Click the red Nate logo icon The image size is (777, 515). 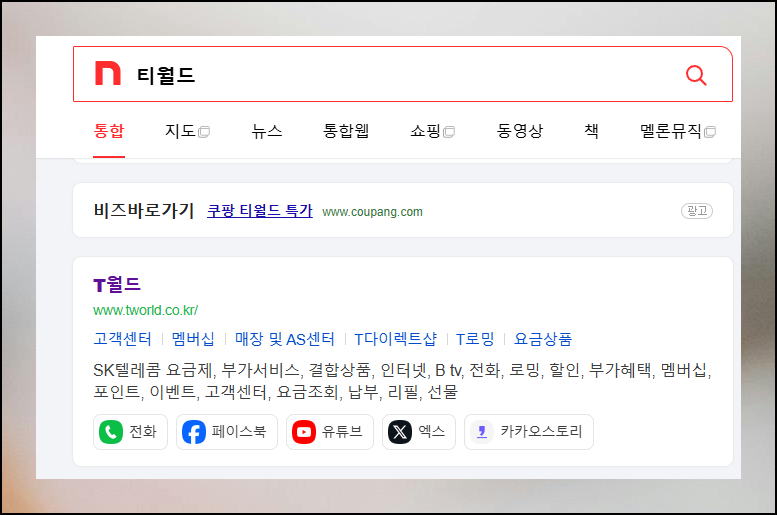pos(108,73)
